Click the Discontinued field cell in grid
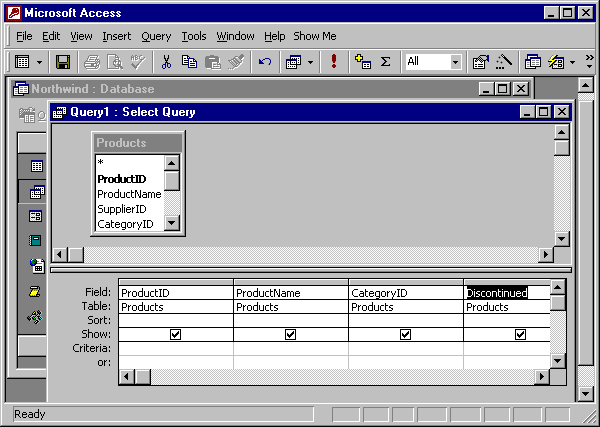 pyautogui.click(x=507, y=293)
